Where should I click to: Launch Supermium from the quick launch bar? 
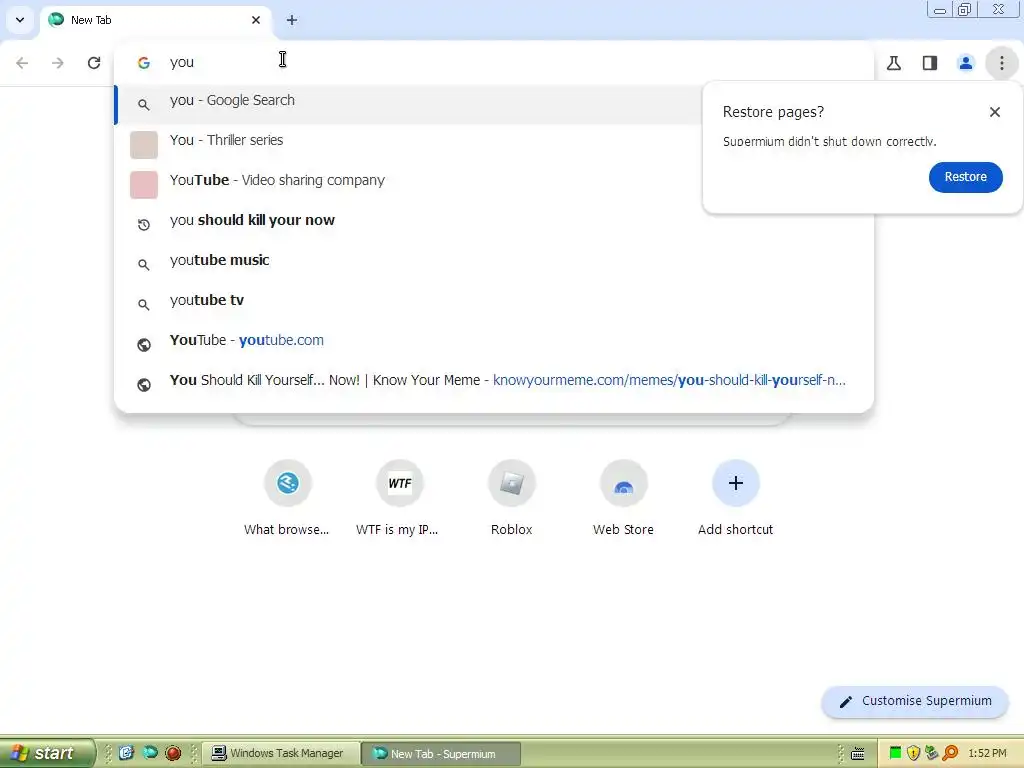coord(150,753)
